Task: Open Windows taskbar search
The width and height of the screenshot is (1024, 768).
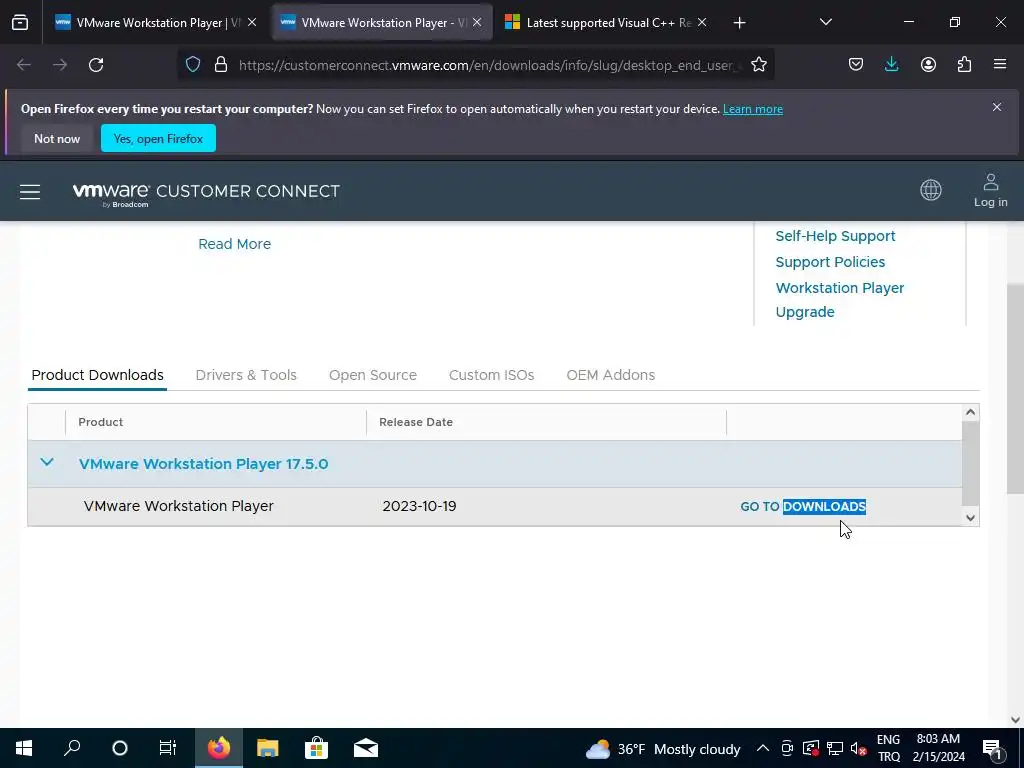Action: [x=72, y=748]
